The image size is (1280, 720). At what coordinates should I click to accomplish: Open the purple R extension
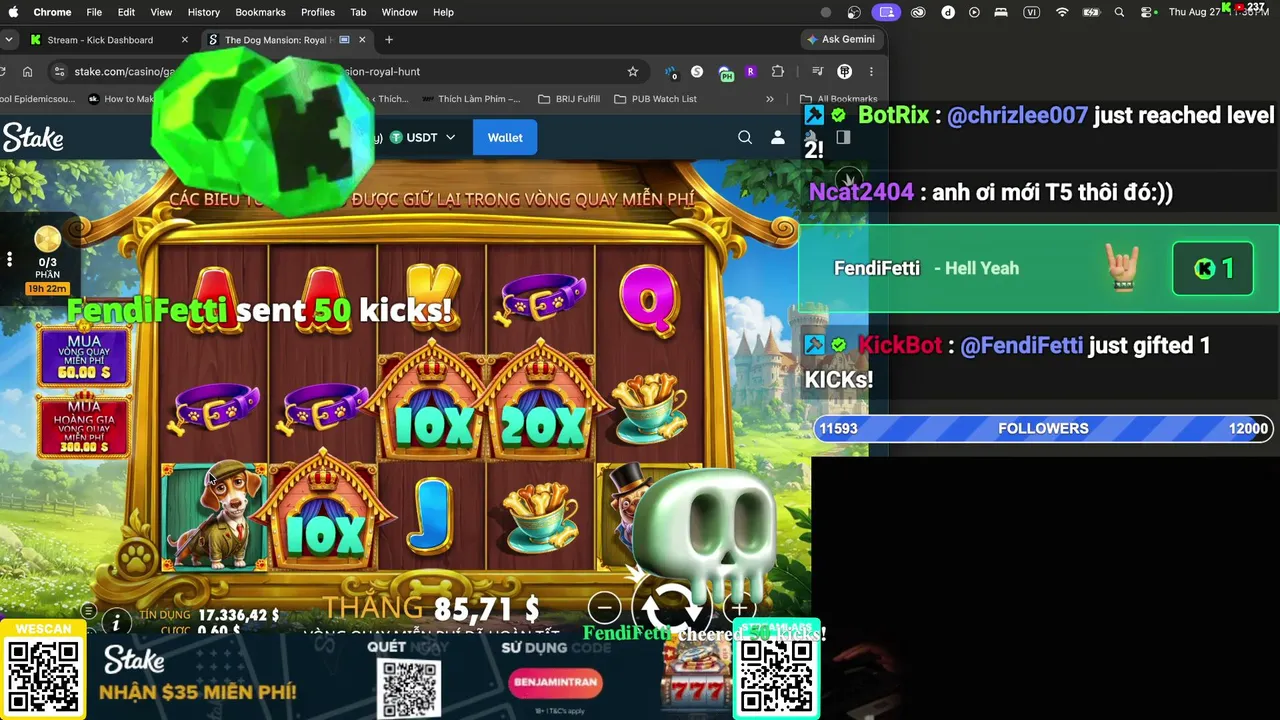(750, 71)
